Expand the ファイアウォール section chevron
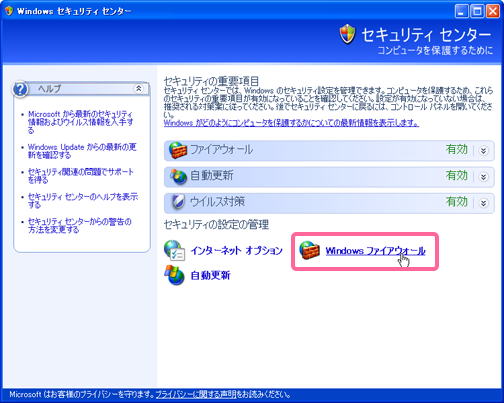The height and width of the screenshot is (403, 504). pos(483,151)
